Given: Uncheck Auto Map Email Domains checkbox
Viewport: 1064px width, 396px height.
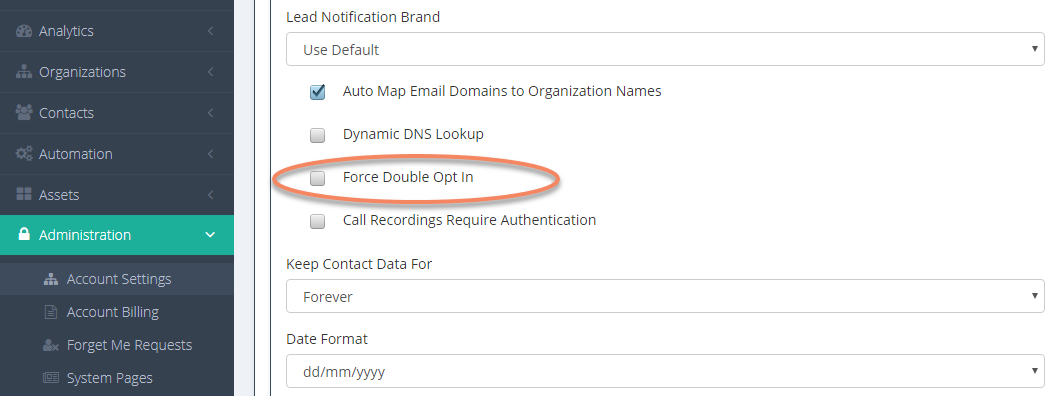Looking at the screenshot, I should 318,92.
